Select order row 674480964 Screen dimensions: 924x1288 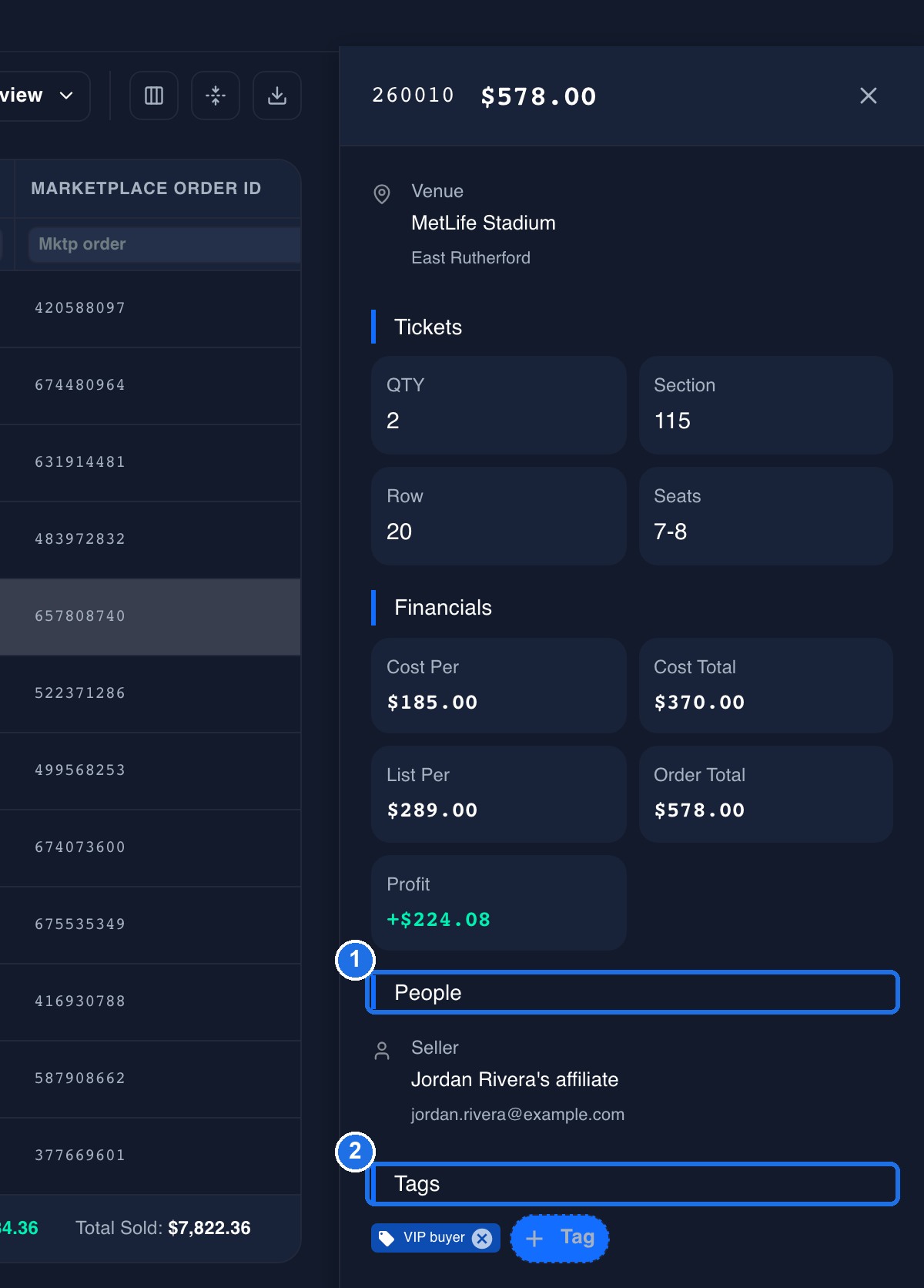[x=150, y=385]
